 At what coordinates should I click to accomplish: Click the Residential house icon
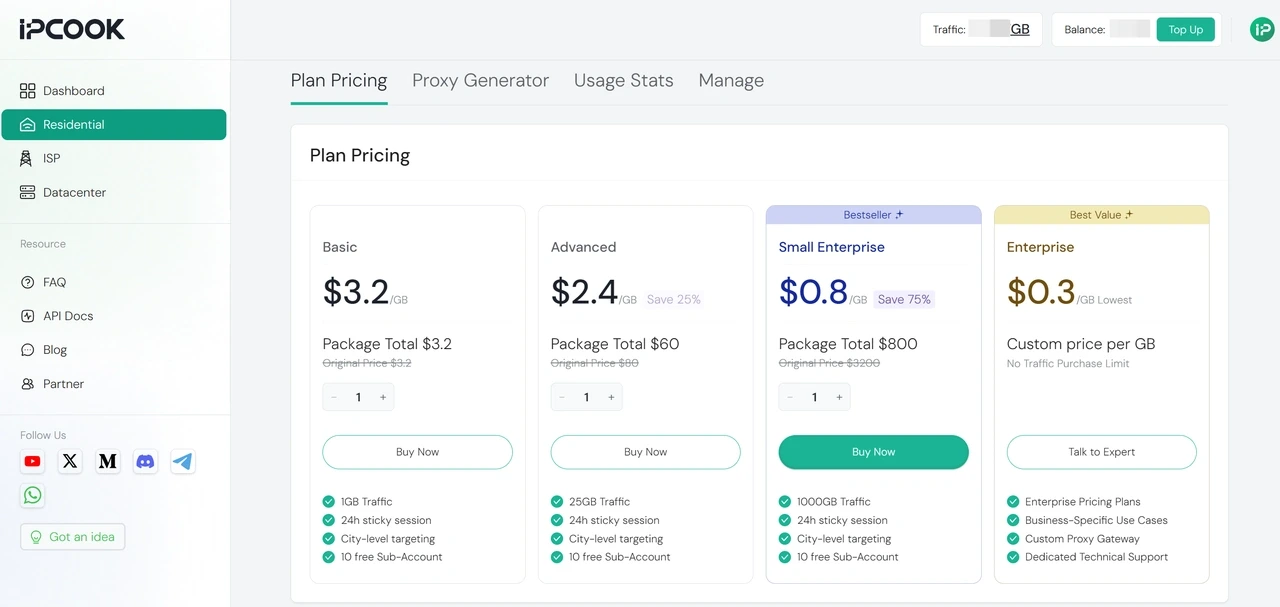(28, 125)
